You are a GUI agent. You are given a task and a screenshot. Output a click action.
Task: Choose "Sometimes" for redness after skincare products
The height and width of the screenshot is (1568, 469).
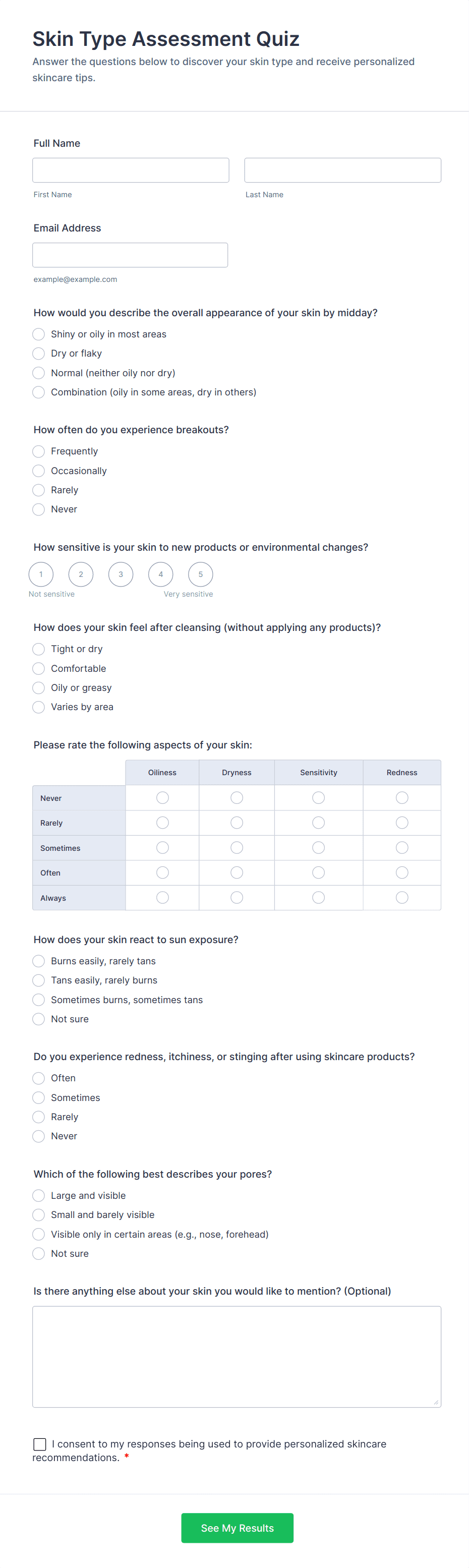click(x=38, y=1097)
